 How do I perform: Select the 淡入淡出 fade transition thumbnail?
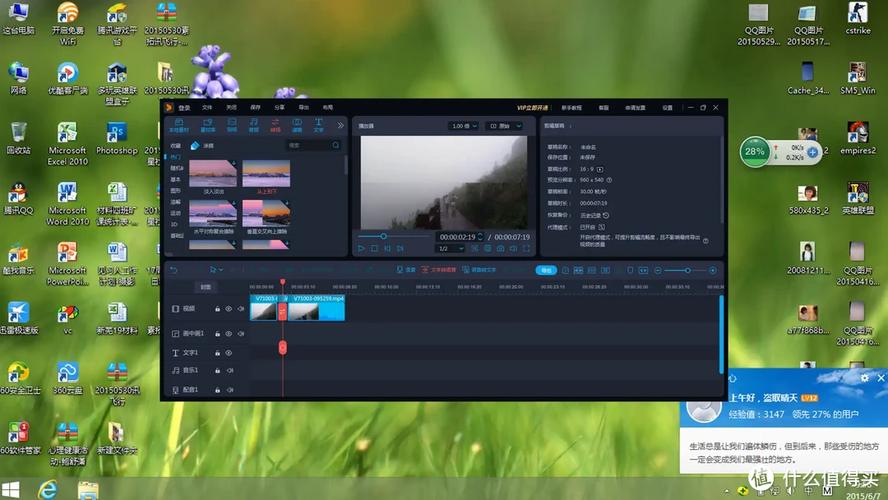tap(213, 174)
